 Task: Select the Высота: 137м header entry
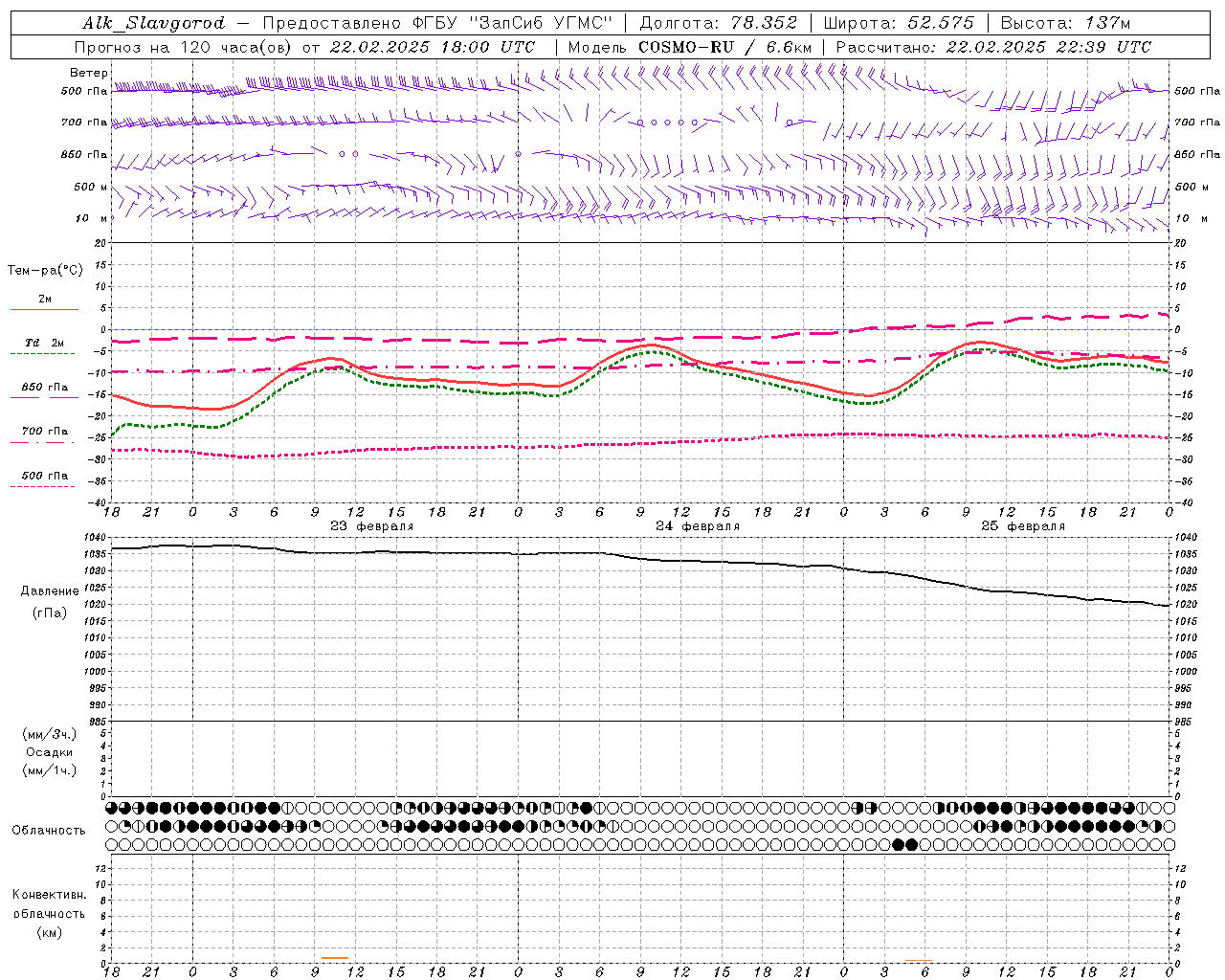1065,23
